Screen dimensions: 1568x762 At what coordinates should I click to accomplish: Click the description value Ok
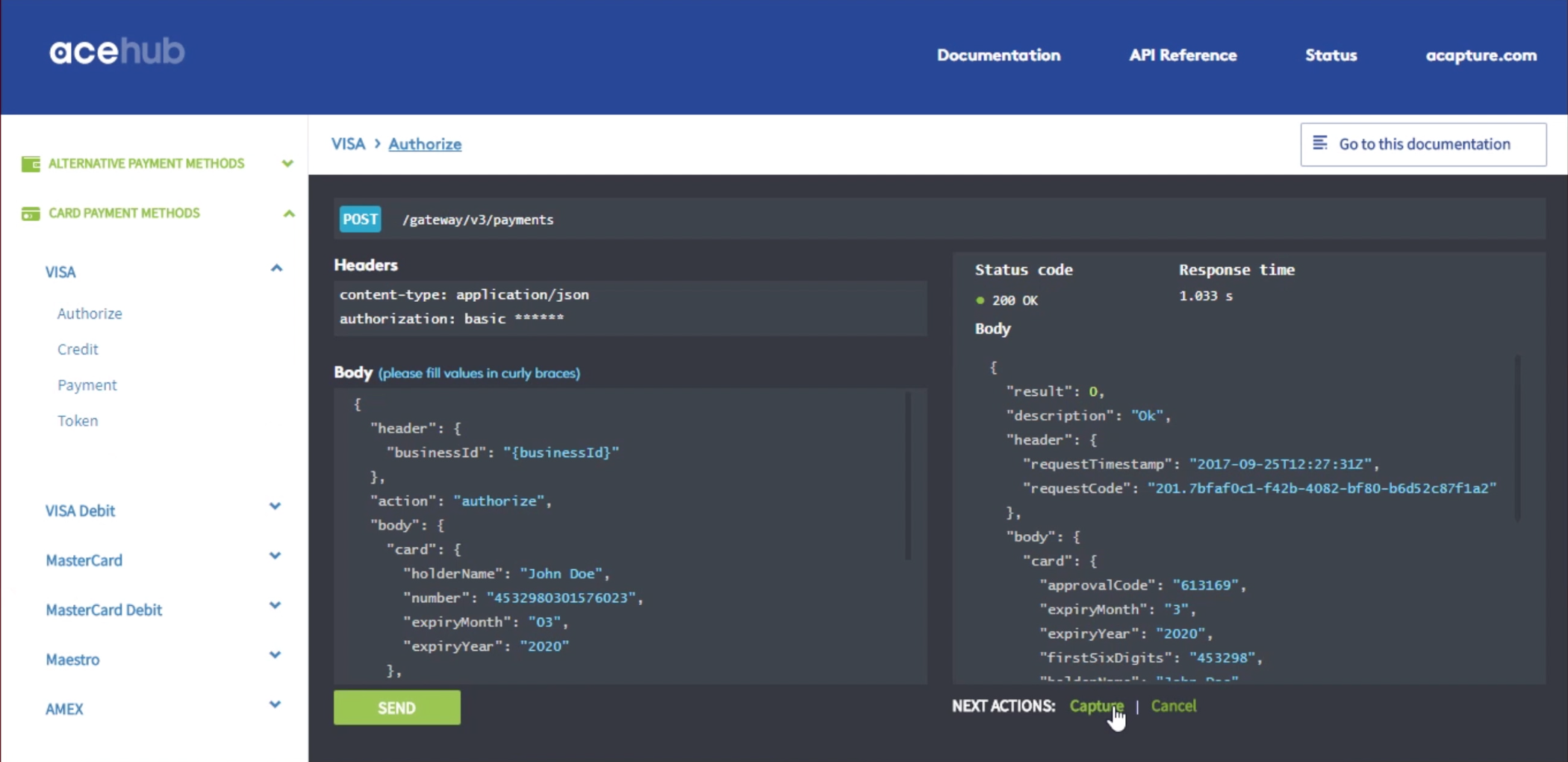pos(1147,415)
